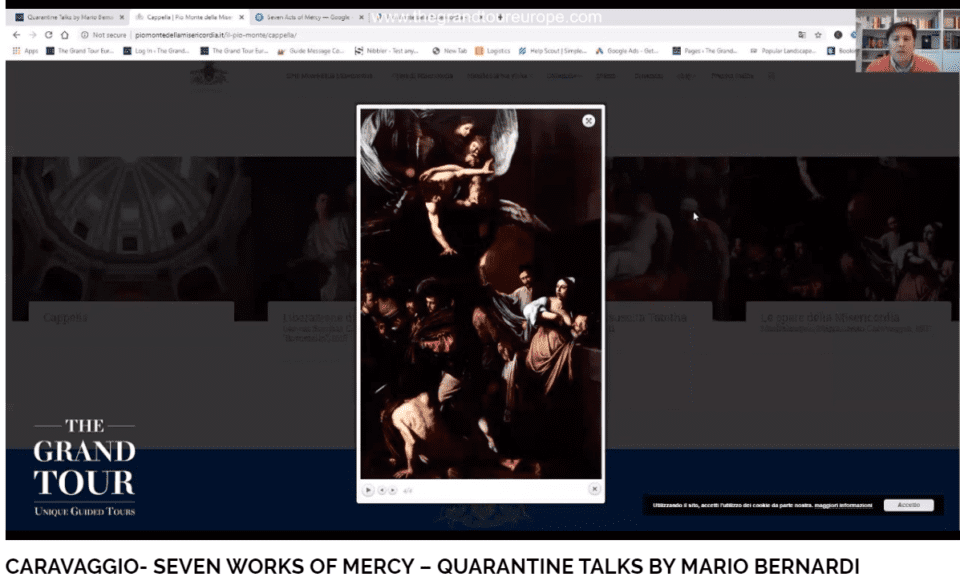This screenshot has width=960, height=585.
Task: Open Pages - The Grand bookmark
Action: tap(705, 51)
